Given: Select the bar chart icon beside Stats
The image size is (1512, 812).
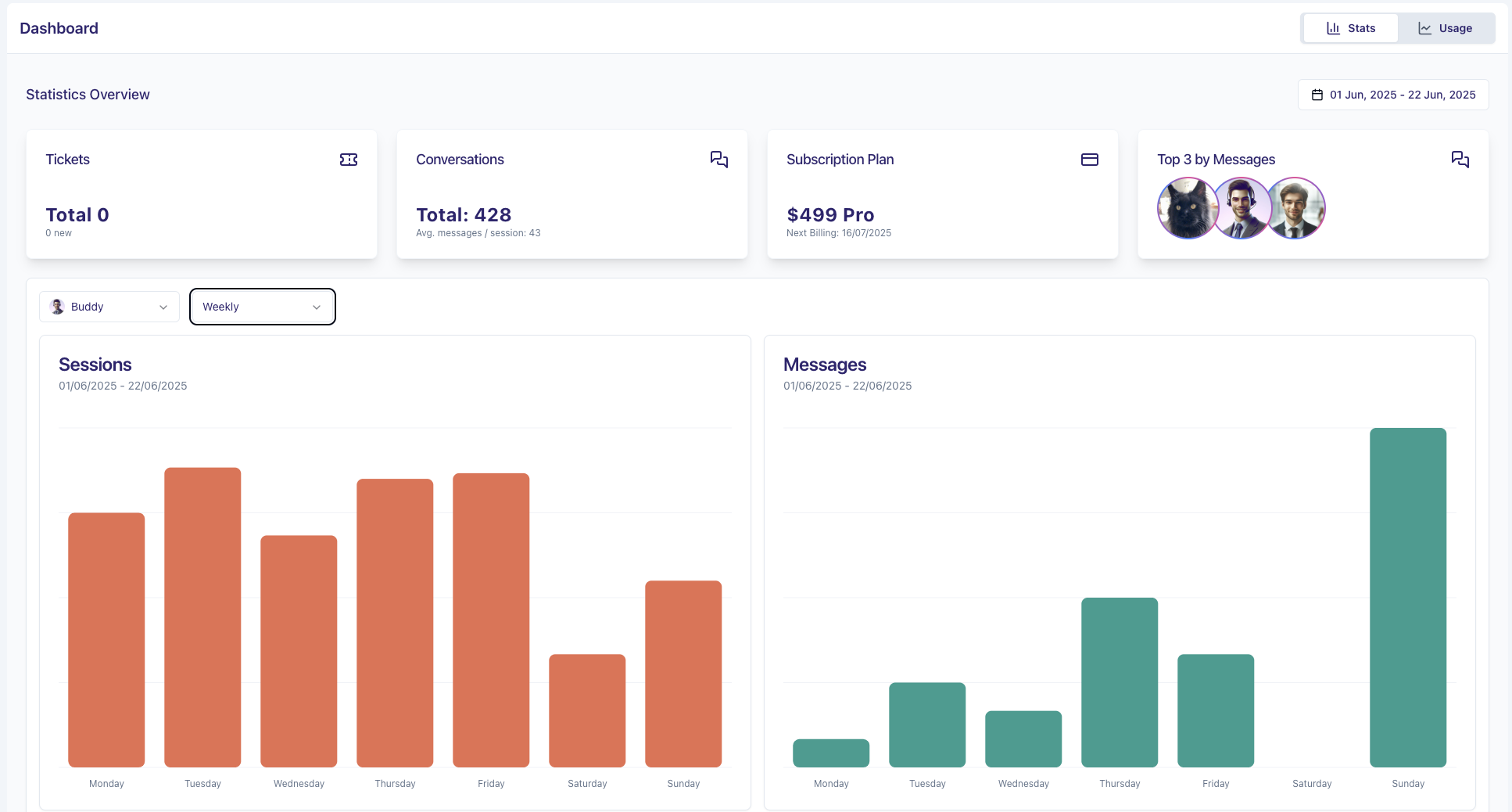Looking at the screenshot, I should pos(1333,27).
